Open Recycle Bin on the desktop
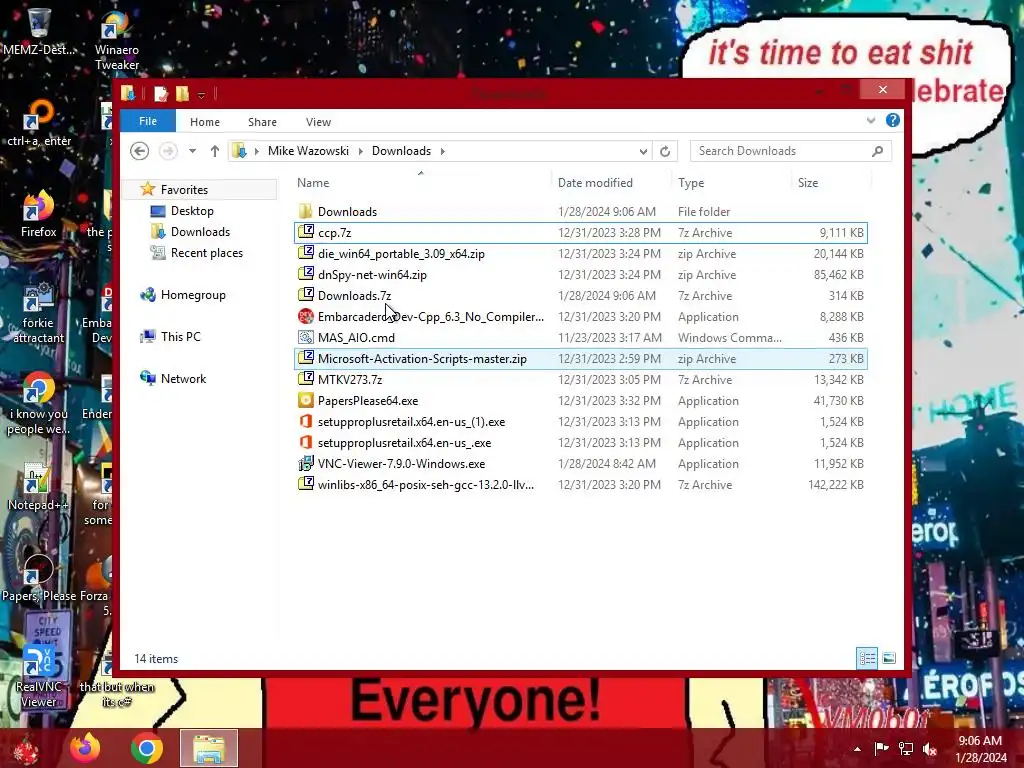 pyautogui.click(x=39, y=31)
